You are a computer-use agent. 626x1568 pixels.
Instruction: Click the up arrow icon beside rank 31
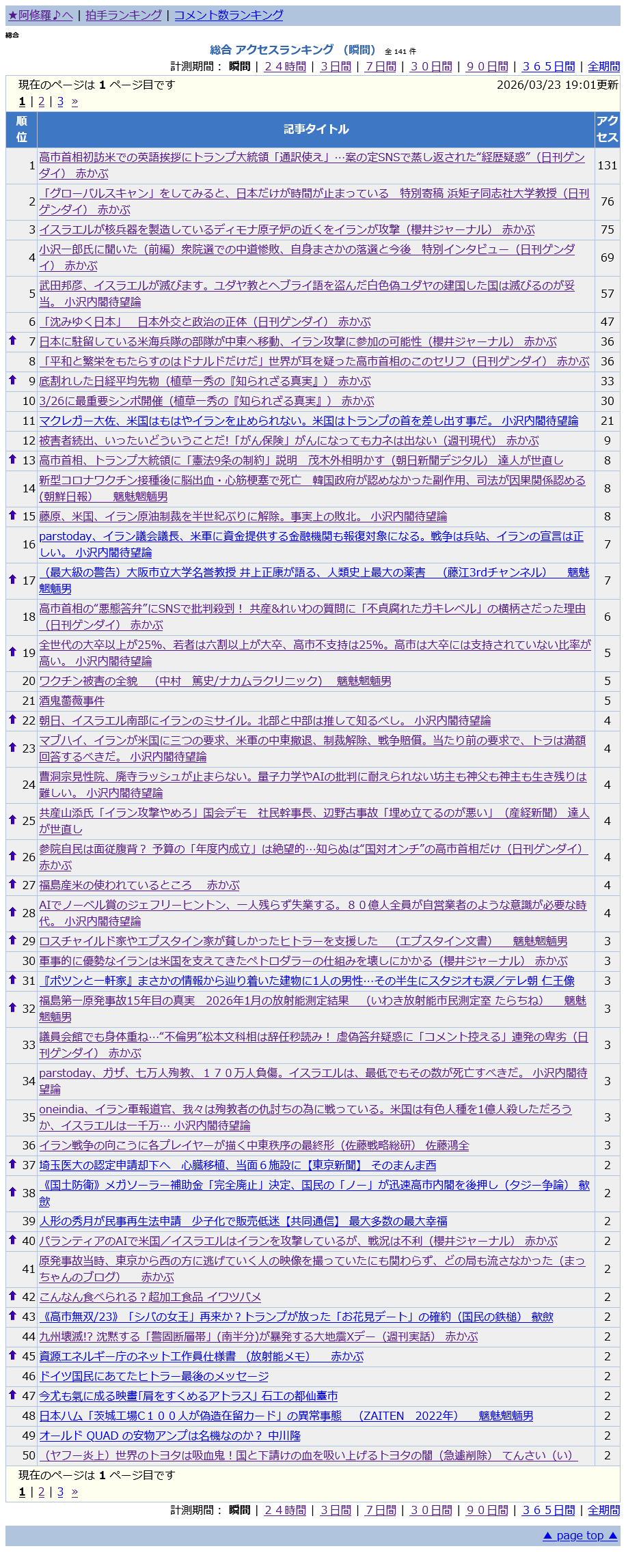12,979
